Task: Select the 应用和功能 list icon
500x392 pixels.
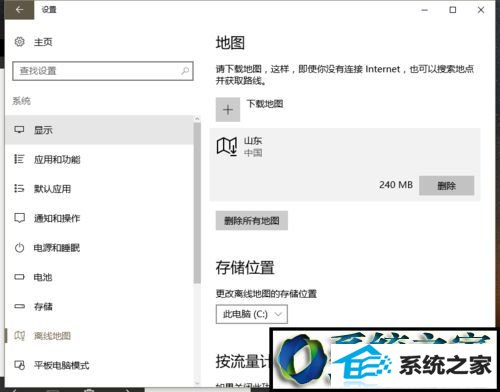Action: click(19, 159)
